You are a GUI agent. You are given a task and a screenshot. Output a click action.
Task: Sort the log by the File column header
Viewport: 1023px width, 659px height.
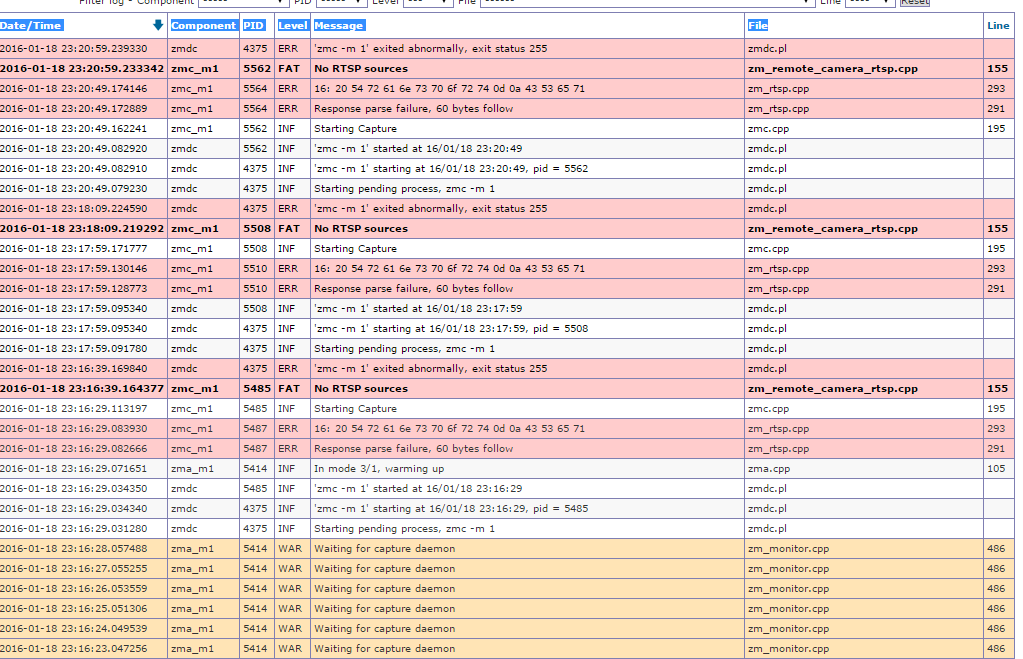757,25
